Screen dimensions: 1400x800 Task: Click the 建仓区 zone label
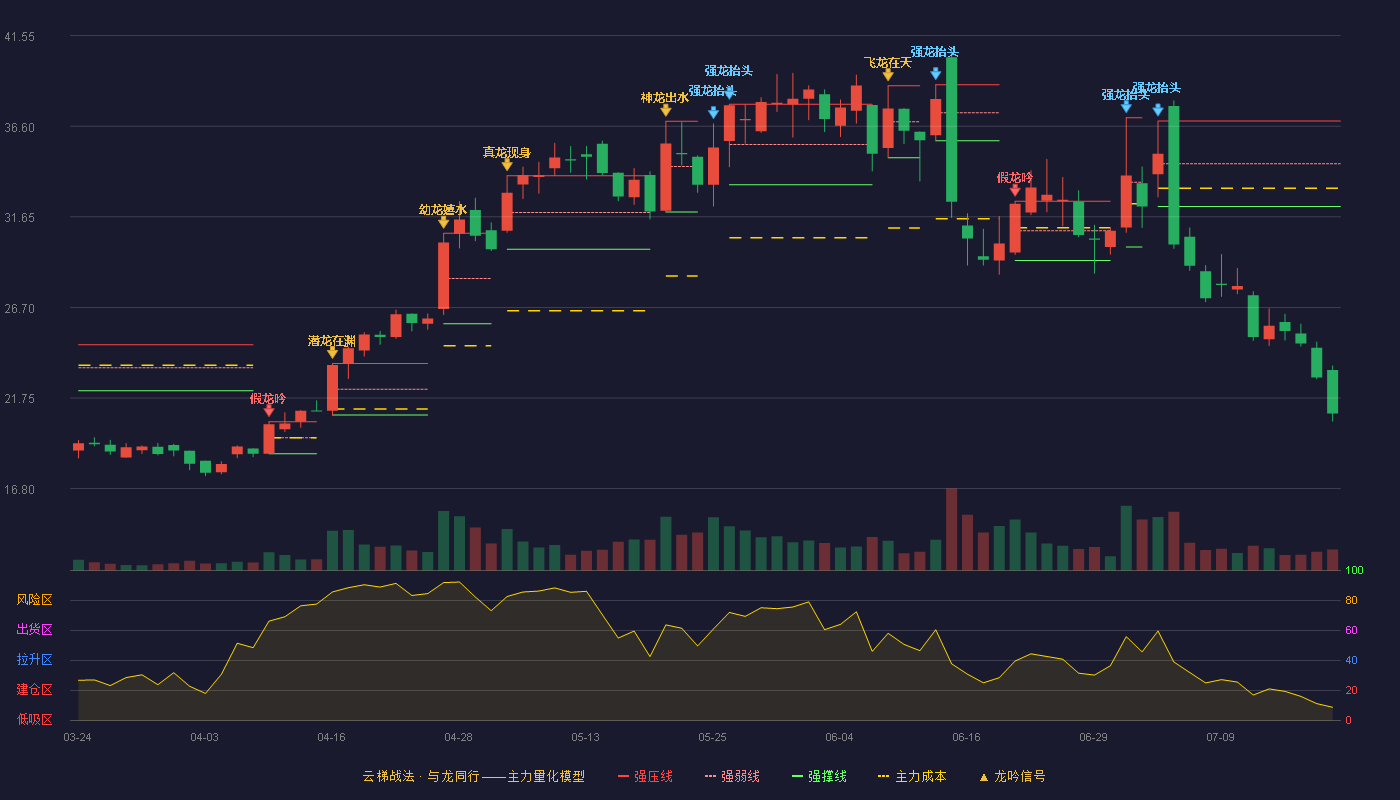click(34, 690)
